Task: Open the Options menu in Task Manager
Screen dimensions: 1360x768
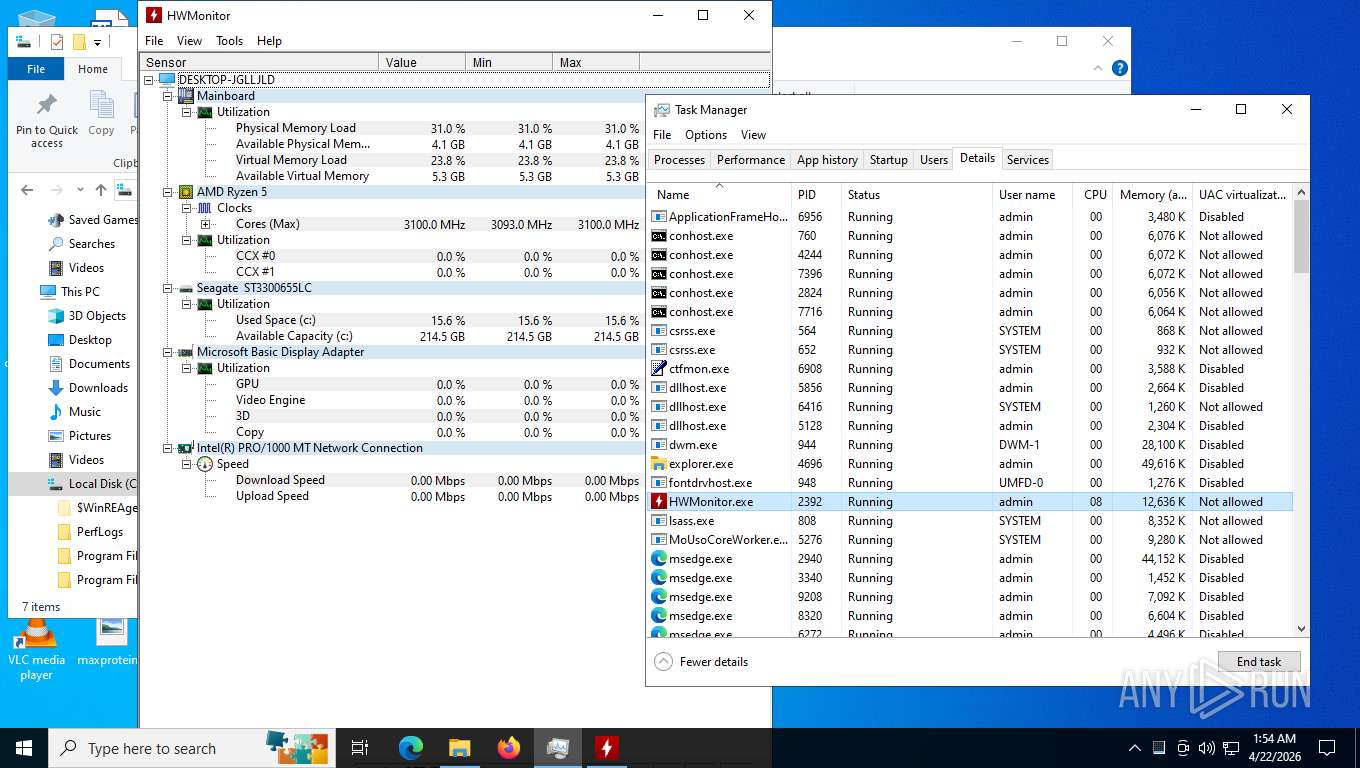Action: click(x=706, y=135)
